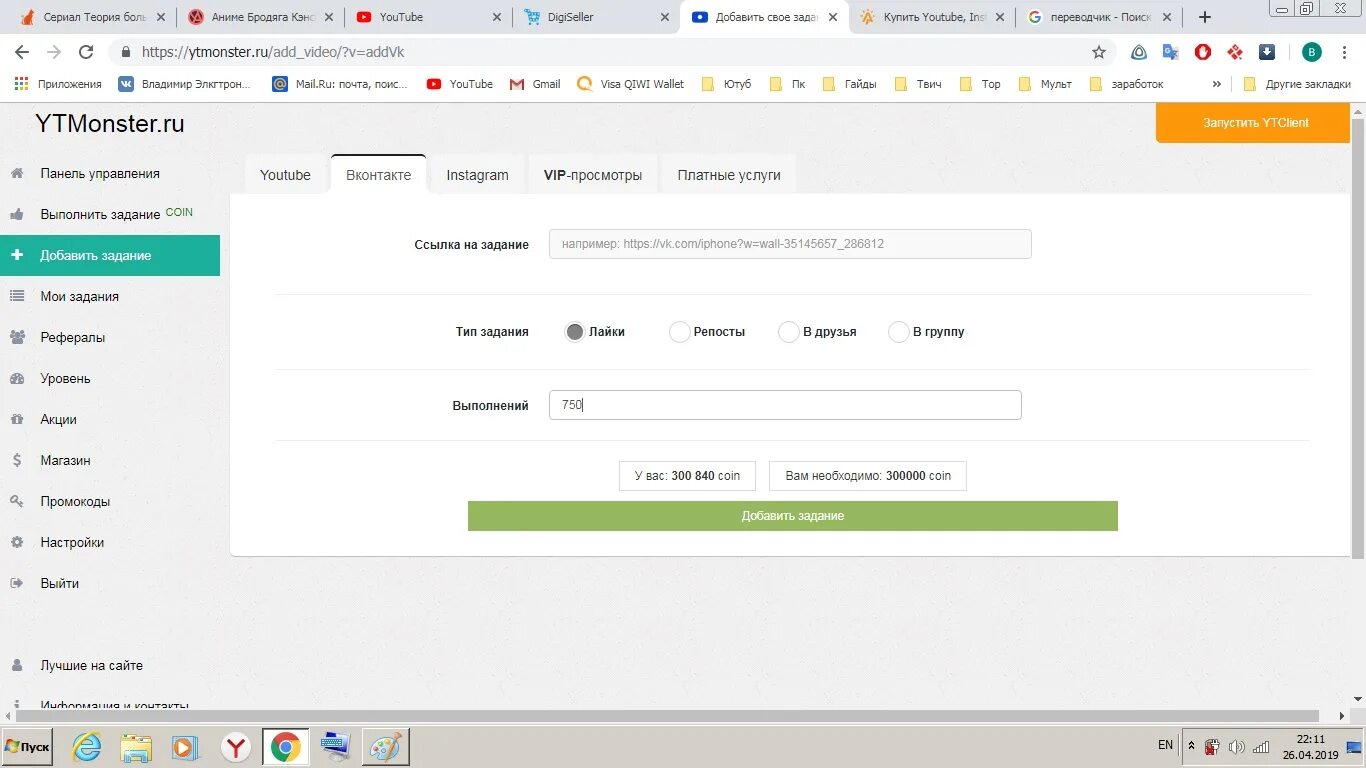This screenshot has width=1366, height=768.
Task: Click the gauge icon beside Уровень
Action: [x=17, y=378]
